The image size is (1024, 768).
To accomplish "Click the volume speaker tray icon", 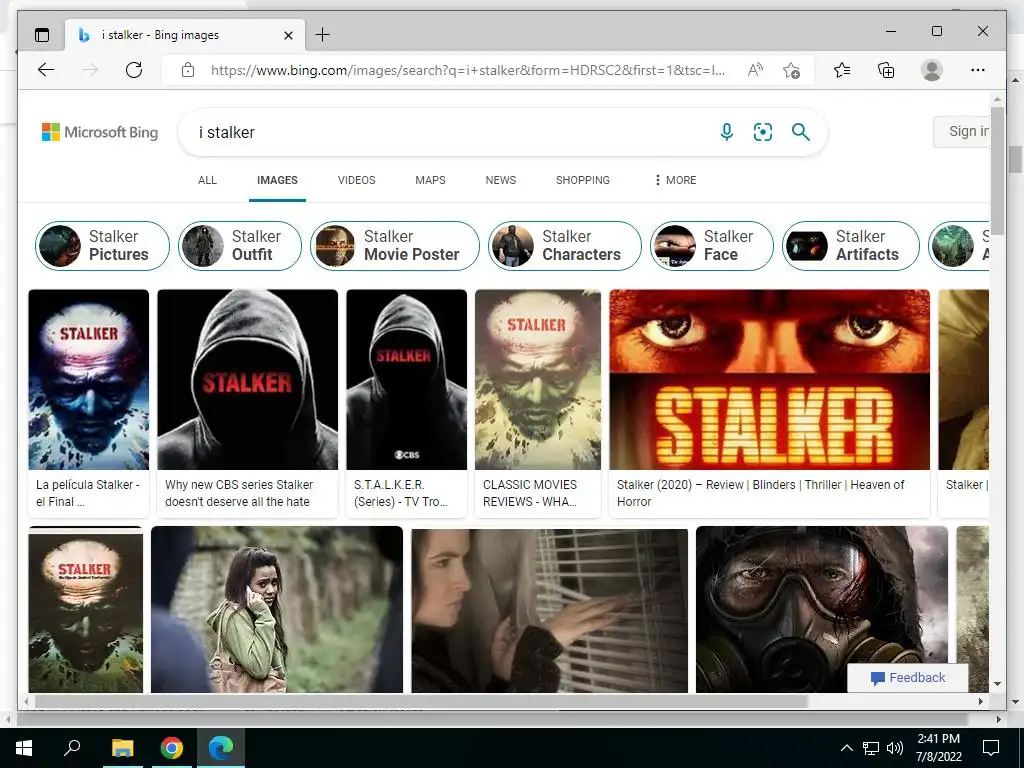I will pos(895,748).
